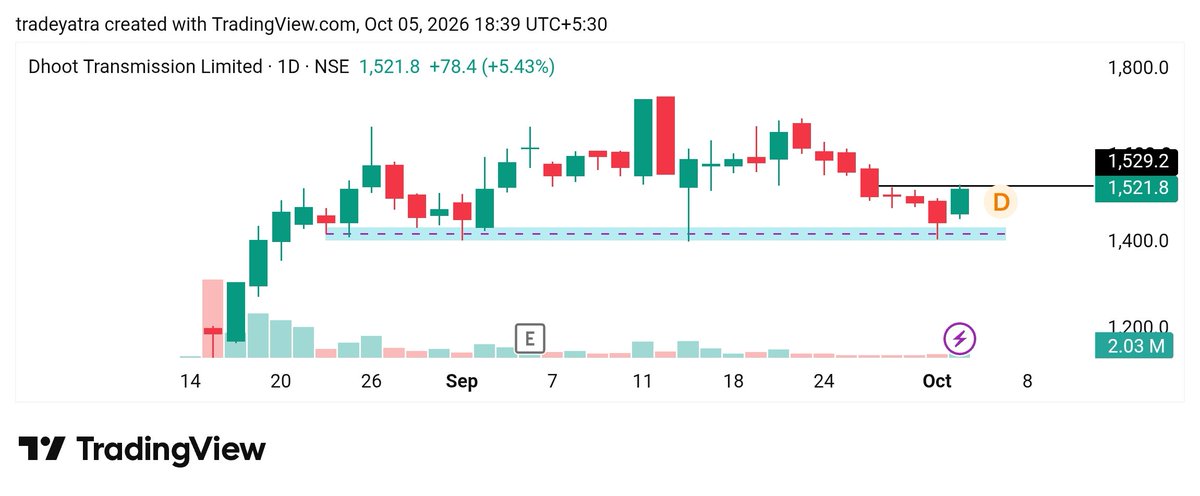Screen dimensions: 1200x496
Task: Click the TradingView wordmark text
Action: [x=171, y=449]
